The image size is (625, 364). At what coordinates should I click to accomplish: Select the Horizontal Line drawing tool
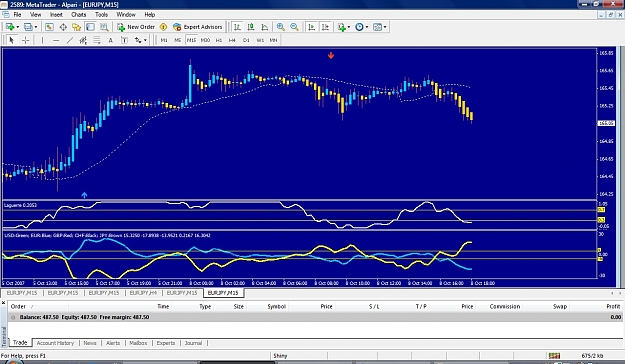56,40
